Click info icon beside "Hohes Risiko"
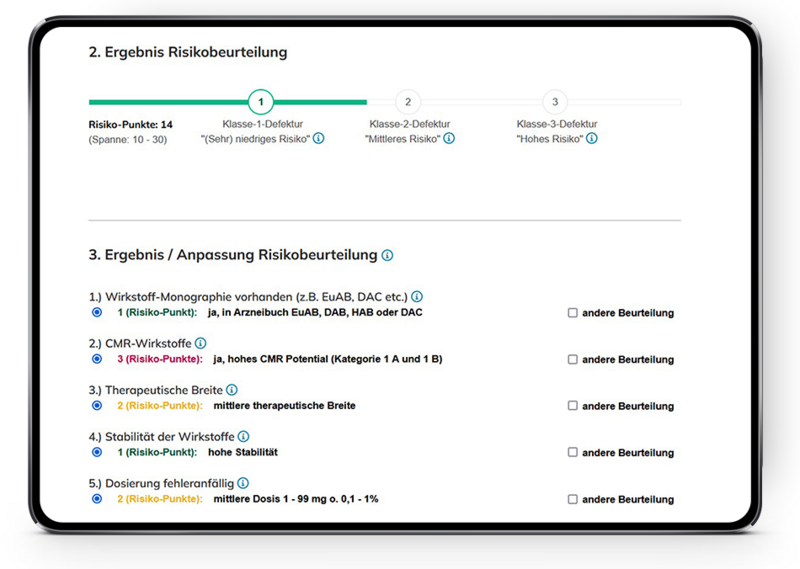800x569 pixels. coord(592,139)
